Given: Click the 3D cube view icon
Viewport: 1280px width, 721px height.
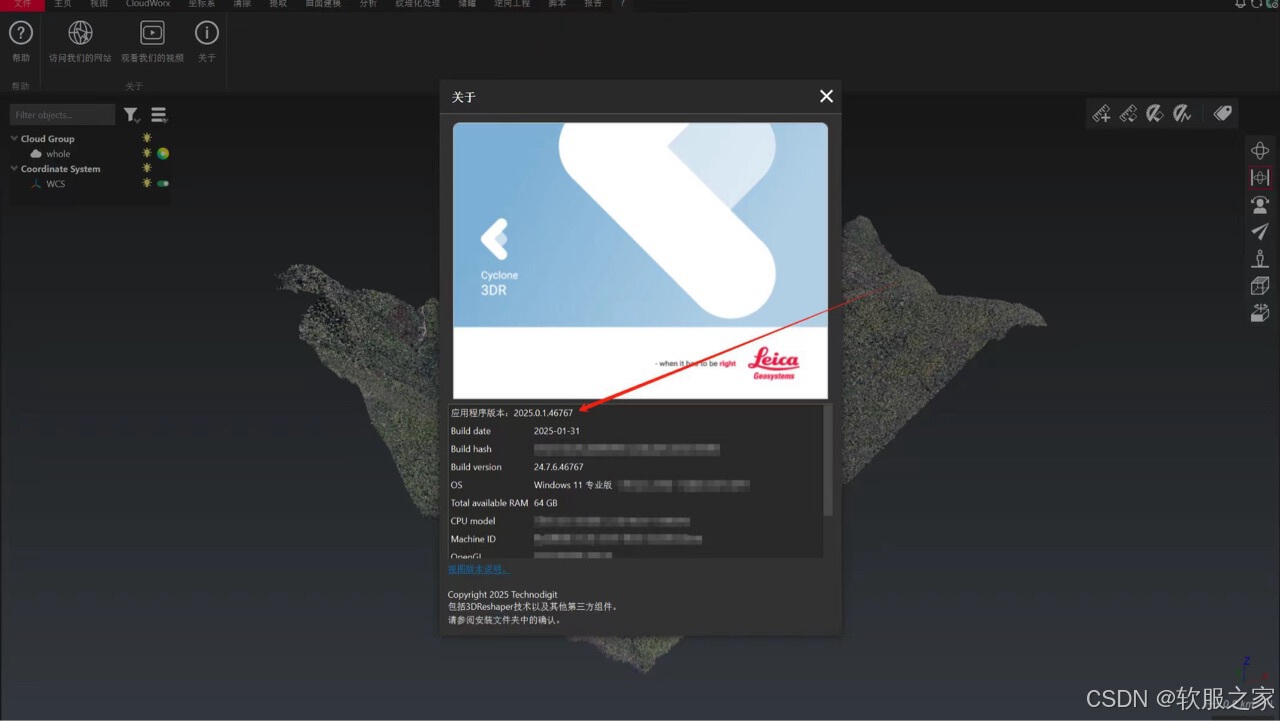Looking at the screenshot, I should (1260, 286).
